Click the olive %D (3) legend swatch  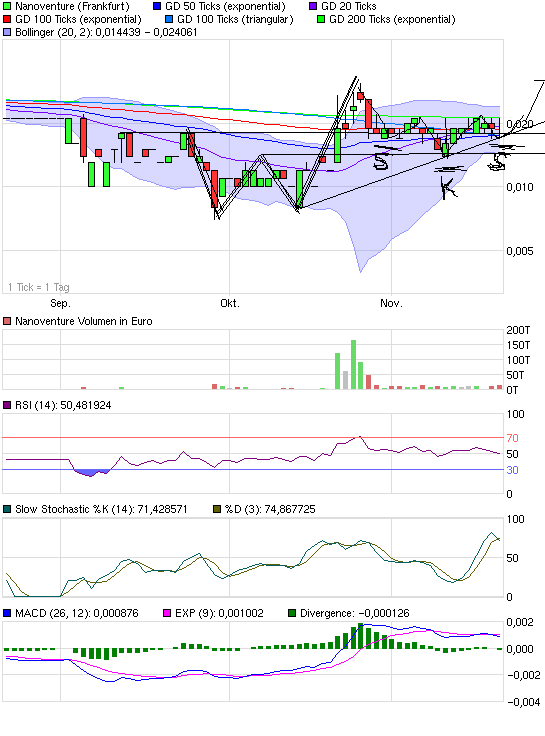[x=217, y=509]
